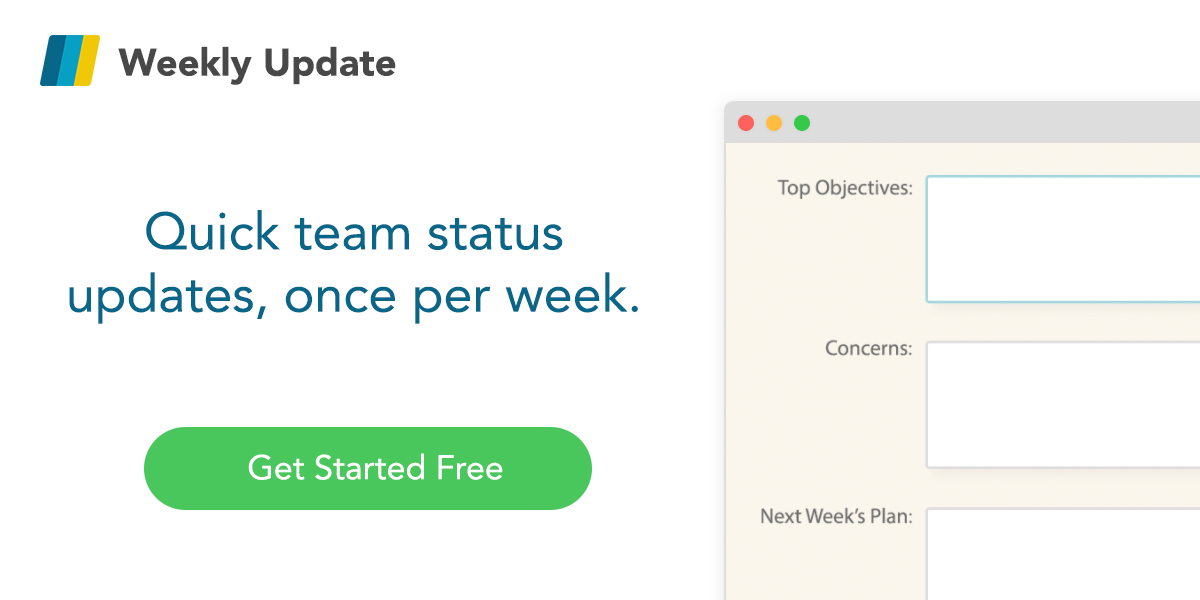
Task: Click the app window title bar
Action: pos(980,121)
